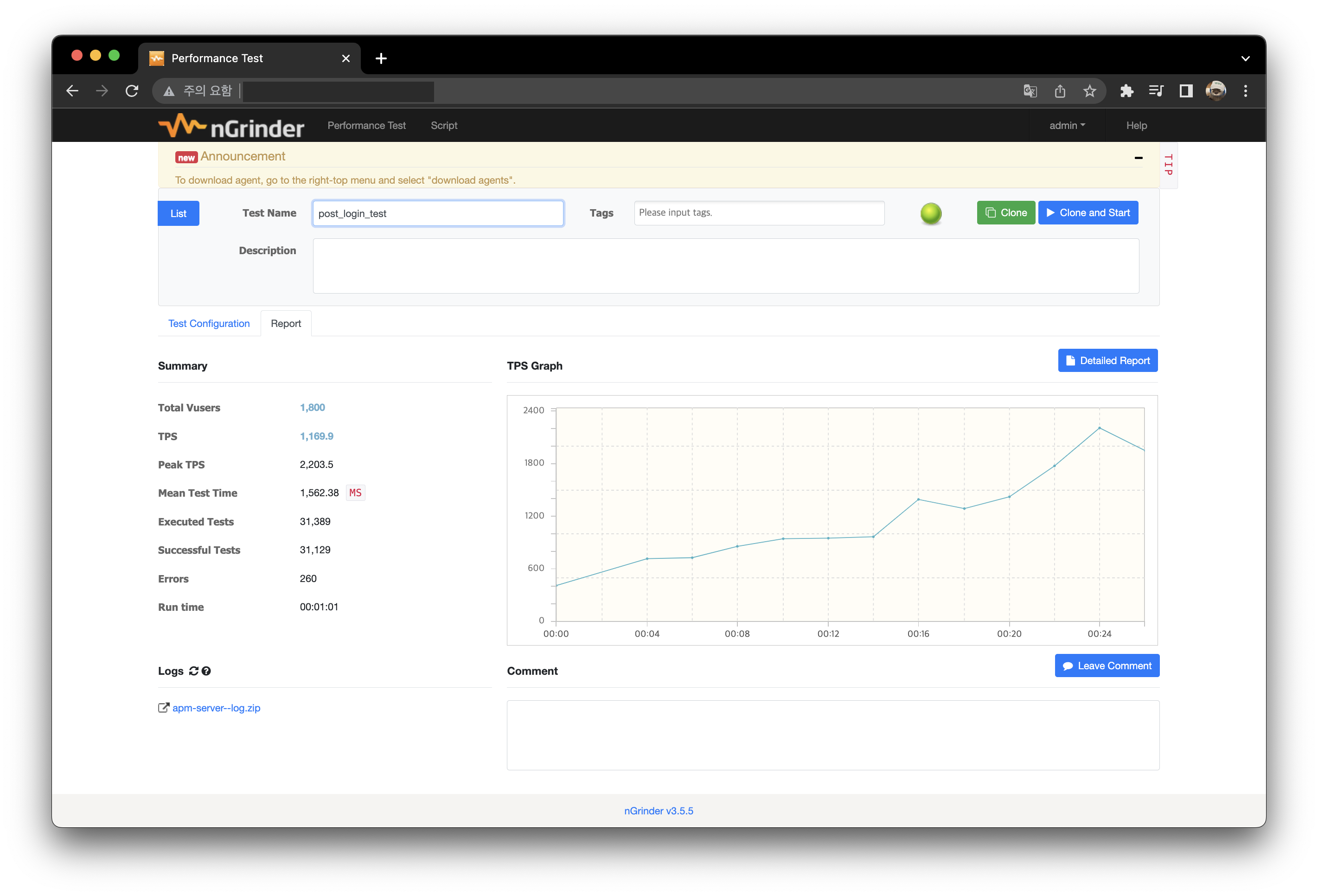This screenshot has width=1318, height=896.
Task: Switch to the Test Configuration tab
Action: click(209, 323)
